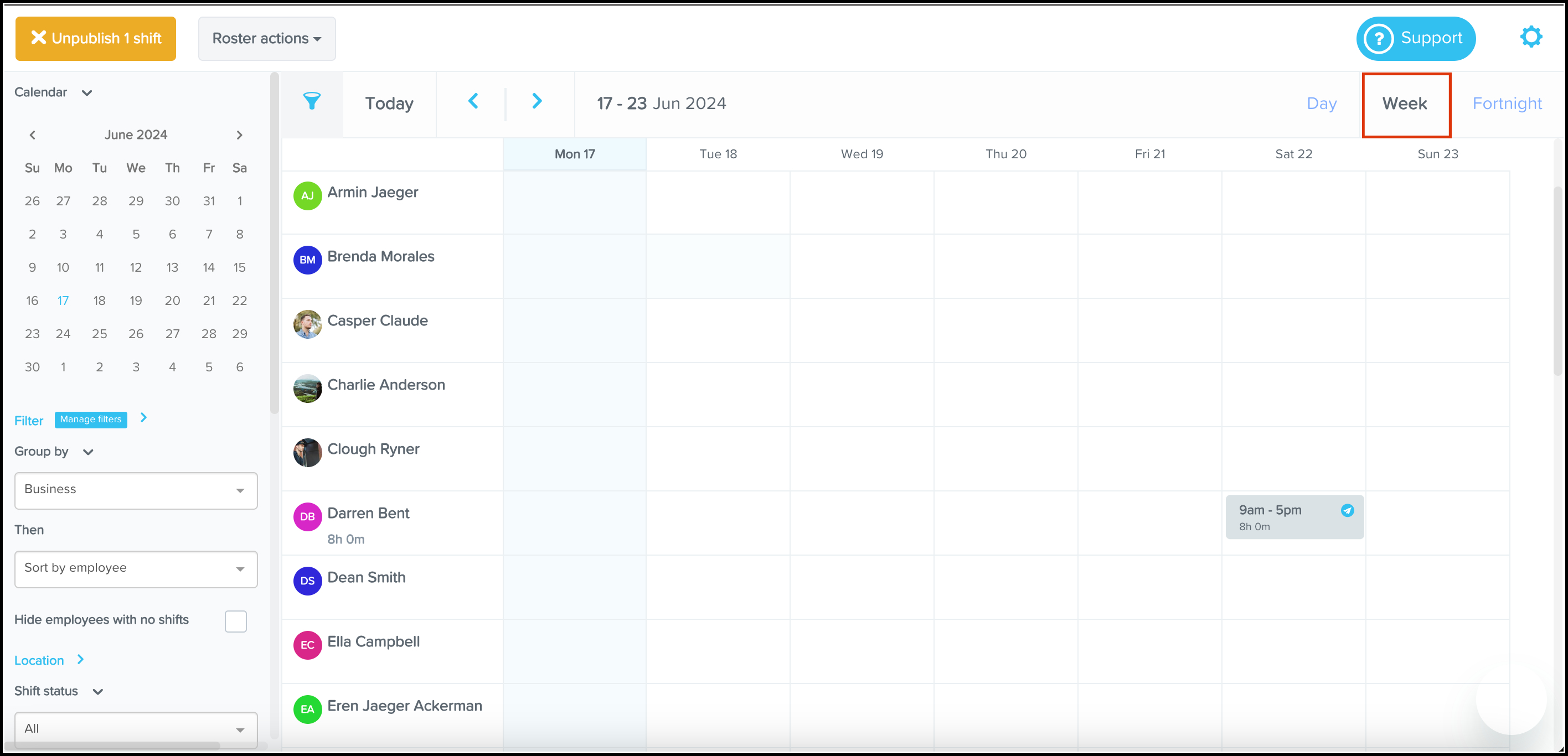Collapse the Calendar section chevron

(x=87, y=93)
